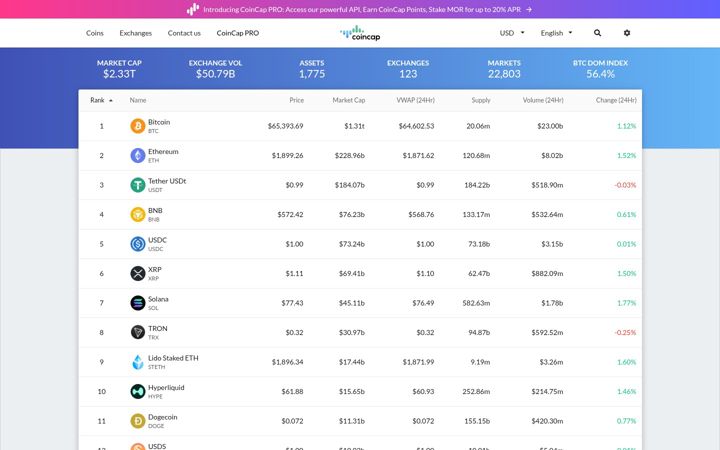Click Tether change value -0.03%
Viewport: 720px width, 450px height.
[625, 185]
